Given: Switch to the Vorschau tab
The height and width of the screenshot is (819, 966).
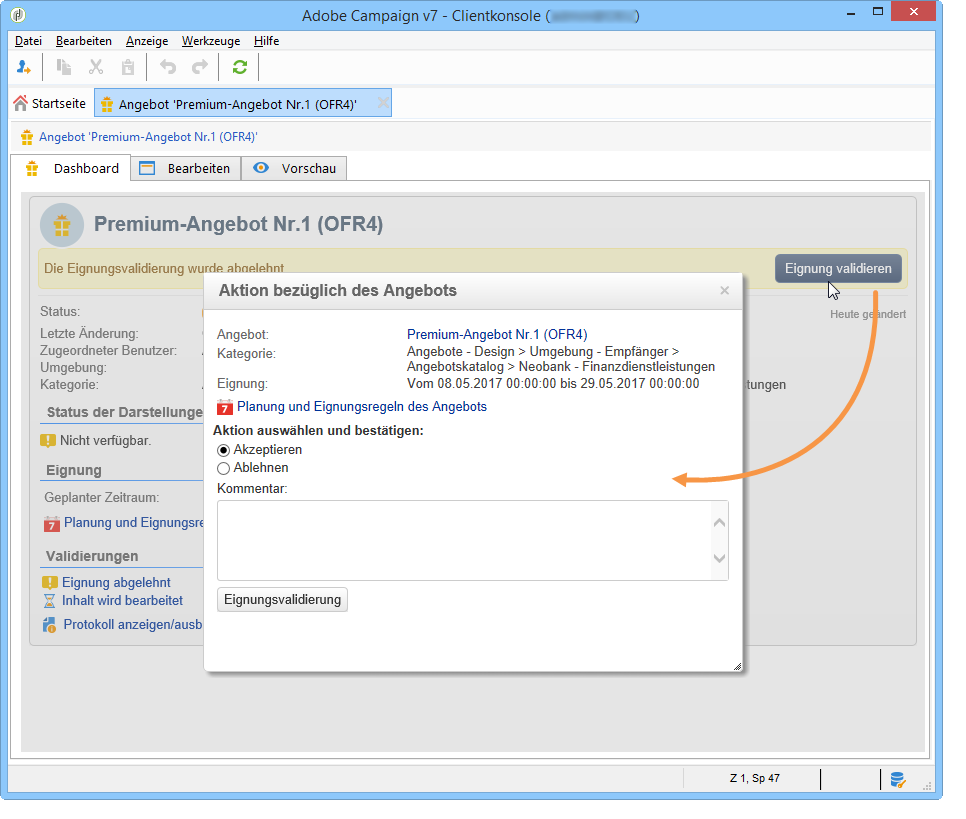Looking at the screenshot, I should [x=294, y=168].
